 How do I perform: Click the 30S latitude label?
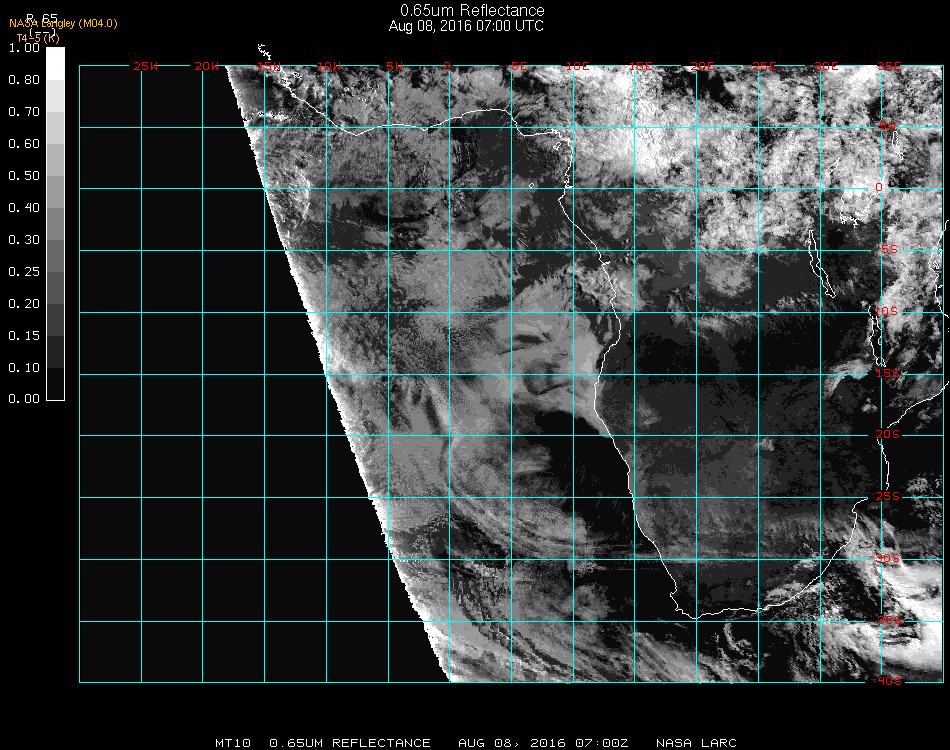click(888, 558)
